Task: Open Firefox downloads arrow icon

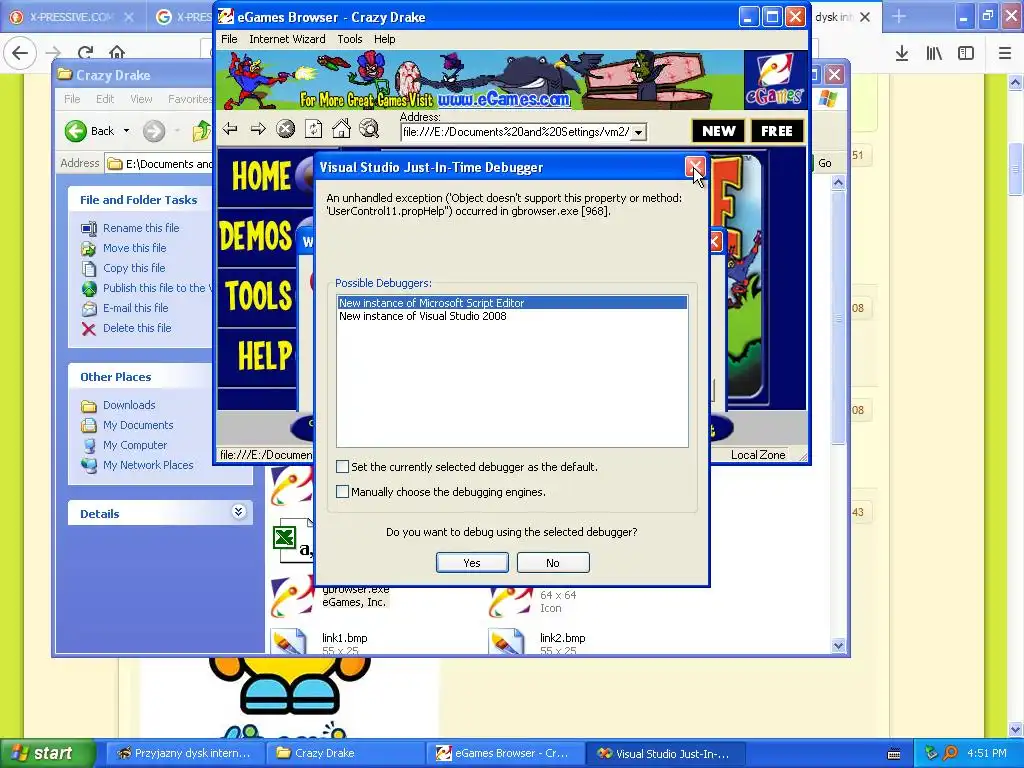Action: [x=902, y=54]
